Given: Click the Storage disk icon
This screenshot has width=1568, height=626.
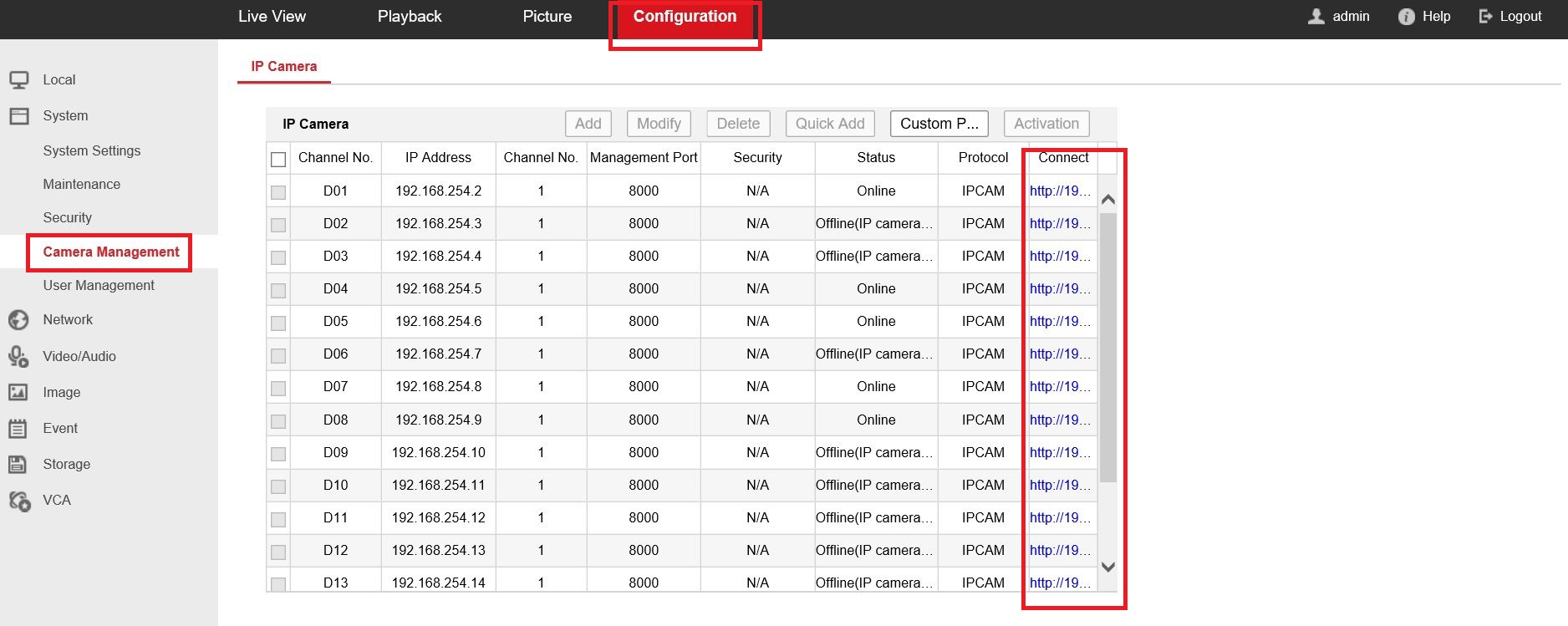Looking at the screenshot, I should click(18, 465).
